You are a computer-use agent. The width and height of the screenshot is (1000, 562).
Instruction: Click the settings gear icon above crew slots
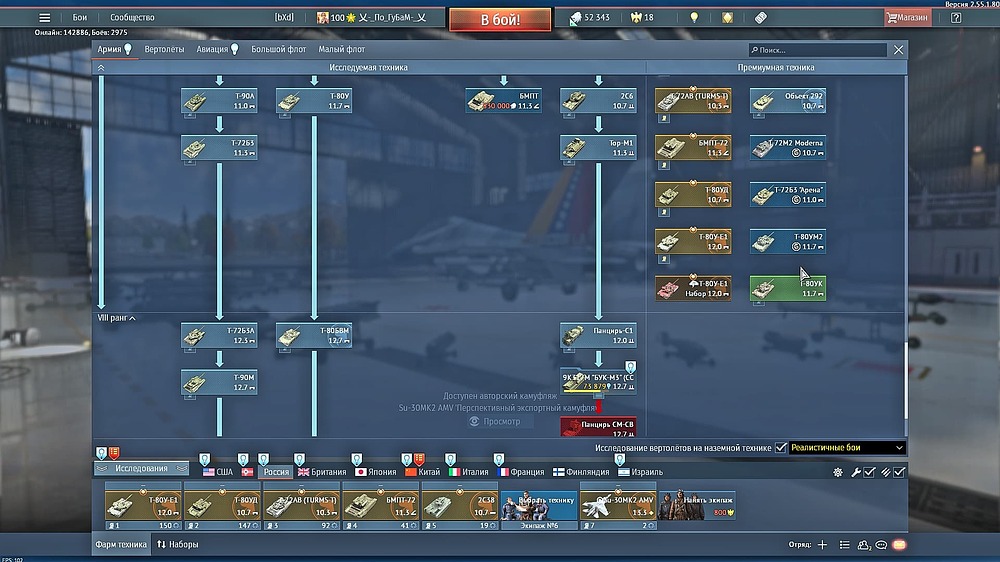[838, 472]
